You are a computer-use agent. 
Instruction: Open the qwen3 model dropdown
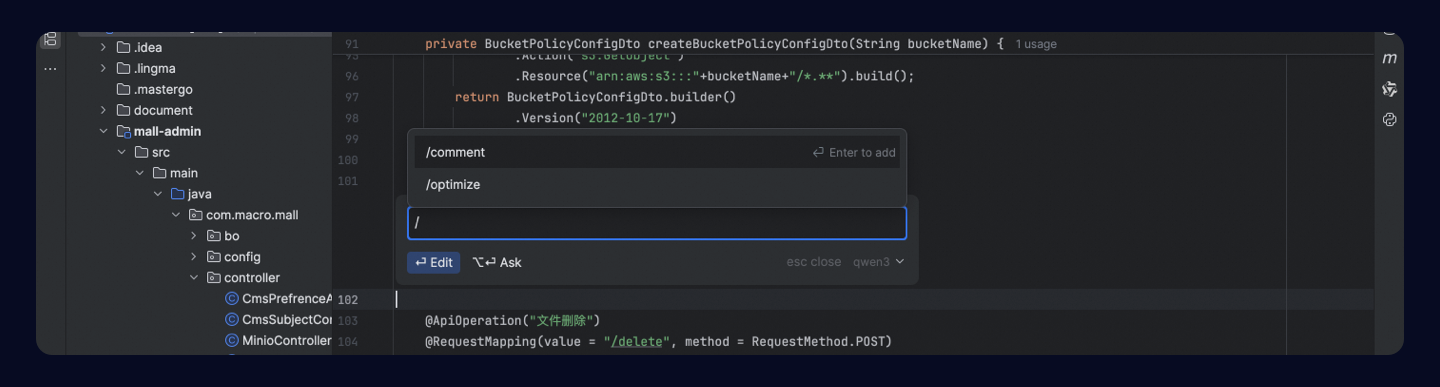878,261
